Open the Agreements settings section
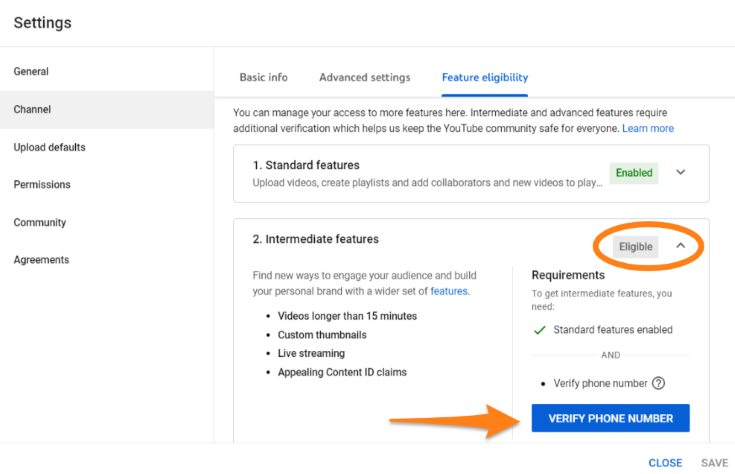Screen dimensions: 735x474 pyautogui.click(x=41, y=260)
